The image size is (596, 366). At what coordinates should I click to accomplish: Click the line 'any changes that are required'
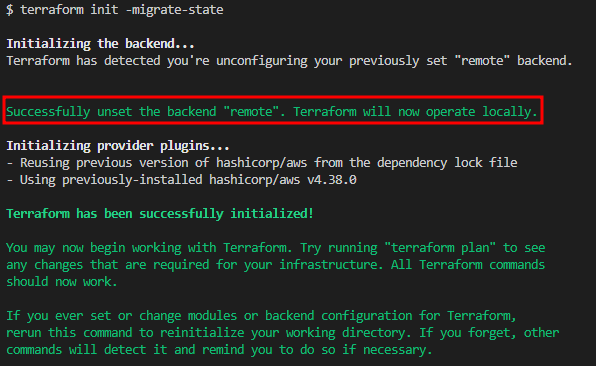pos(276,265)
